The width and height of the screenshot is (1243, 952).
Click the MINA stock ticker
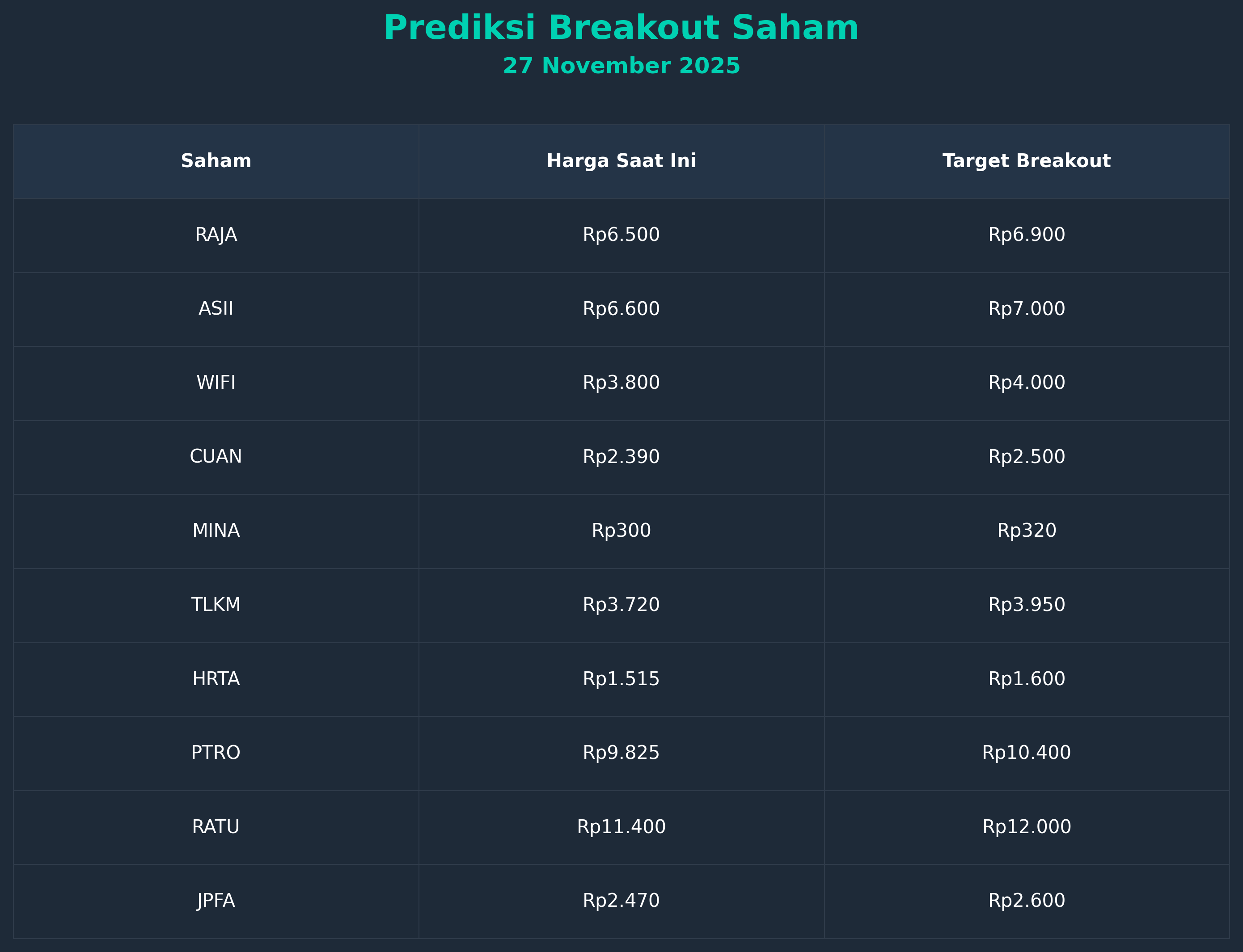tap(216, 531)
